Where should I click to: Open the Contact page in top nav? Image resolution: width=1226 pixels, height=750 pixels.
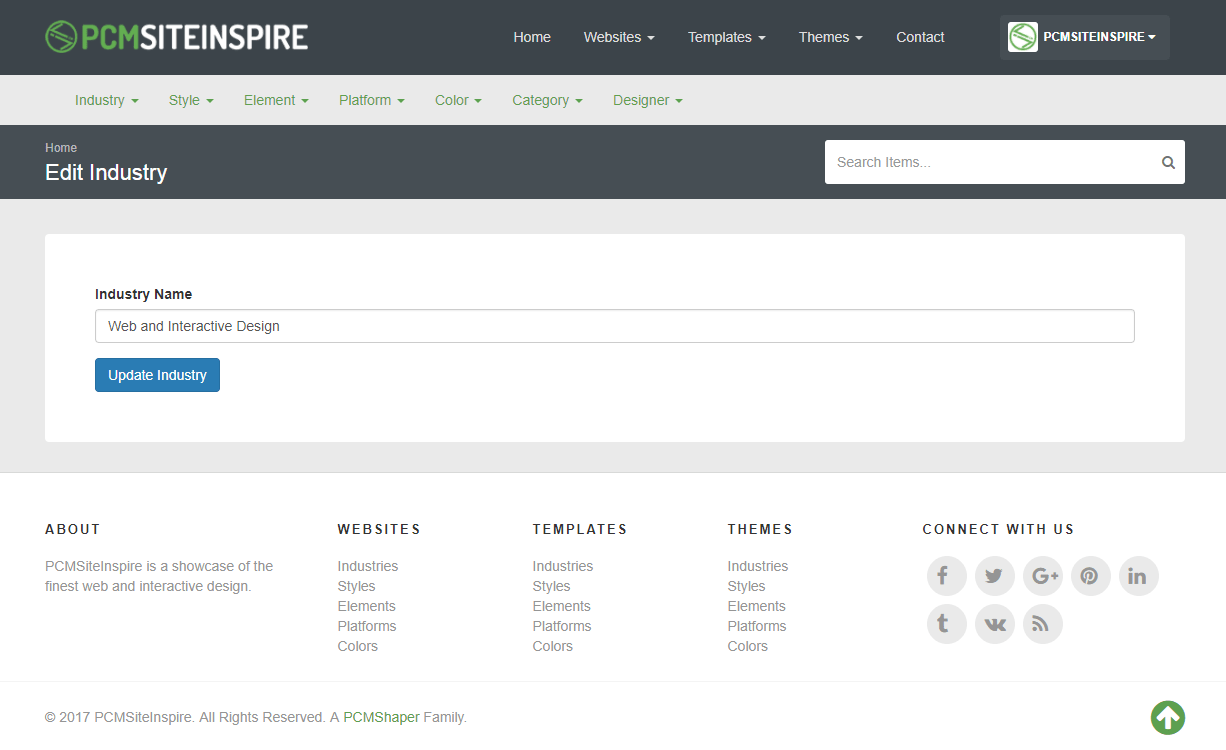tap(920, 37)
